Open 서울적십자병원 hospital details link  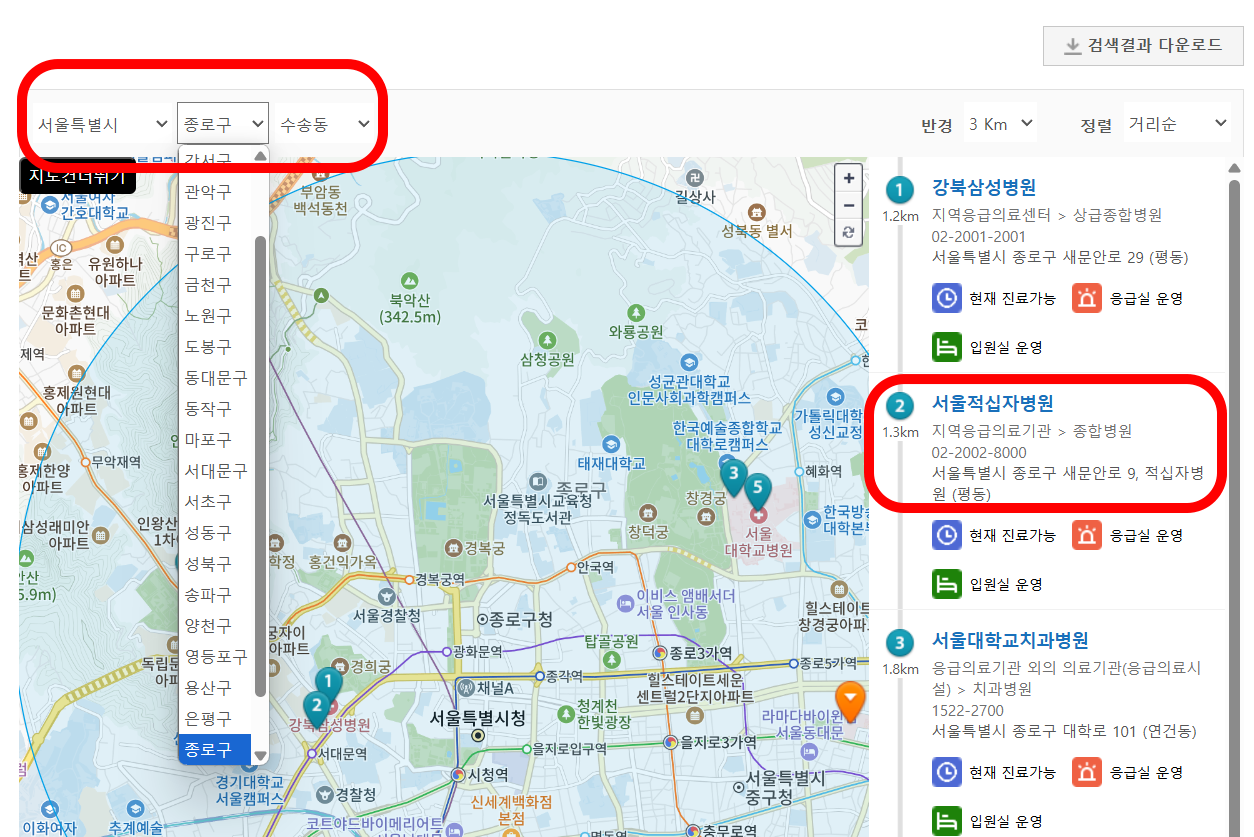tap(993, 404)
